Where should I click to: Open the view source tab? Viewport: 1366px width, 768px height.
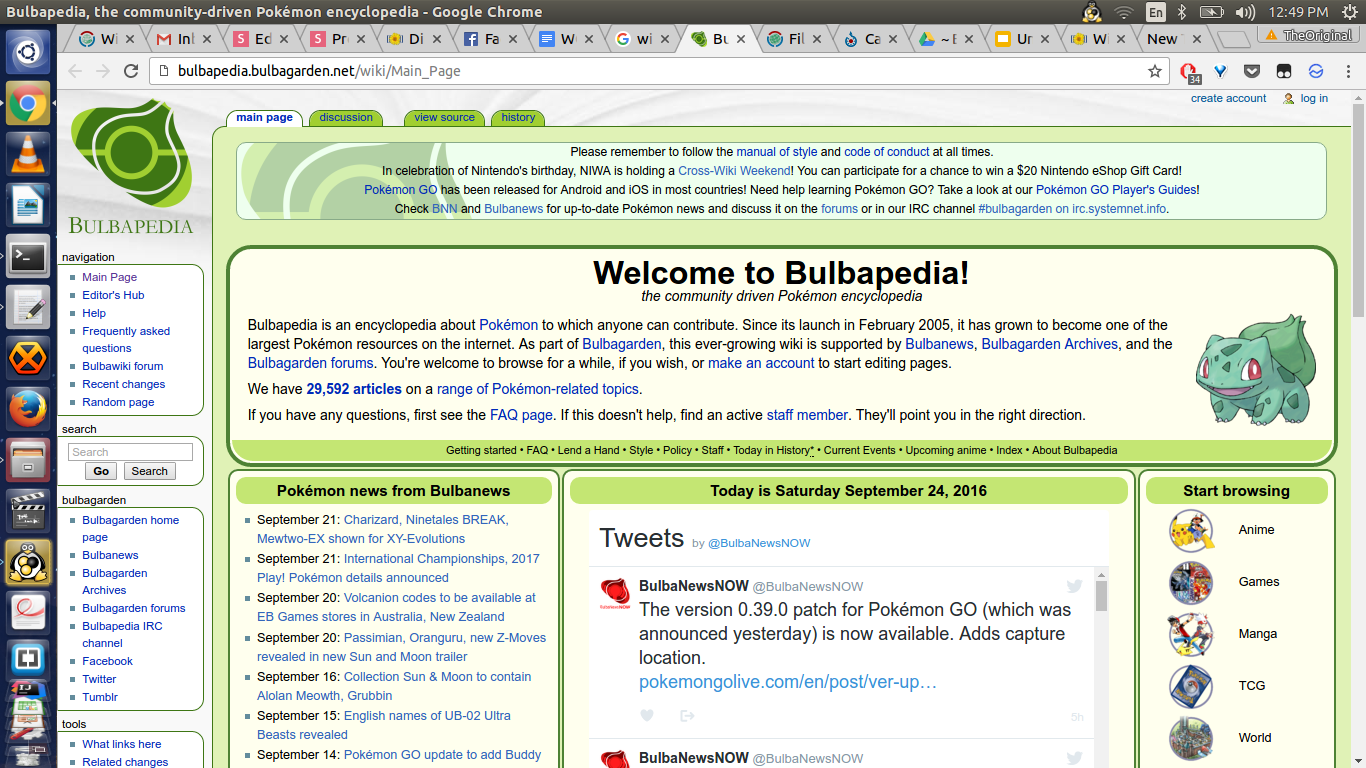tap(444, 118)
